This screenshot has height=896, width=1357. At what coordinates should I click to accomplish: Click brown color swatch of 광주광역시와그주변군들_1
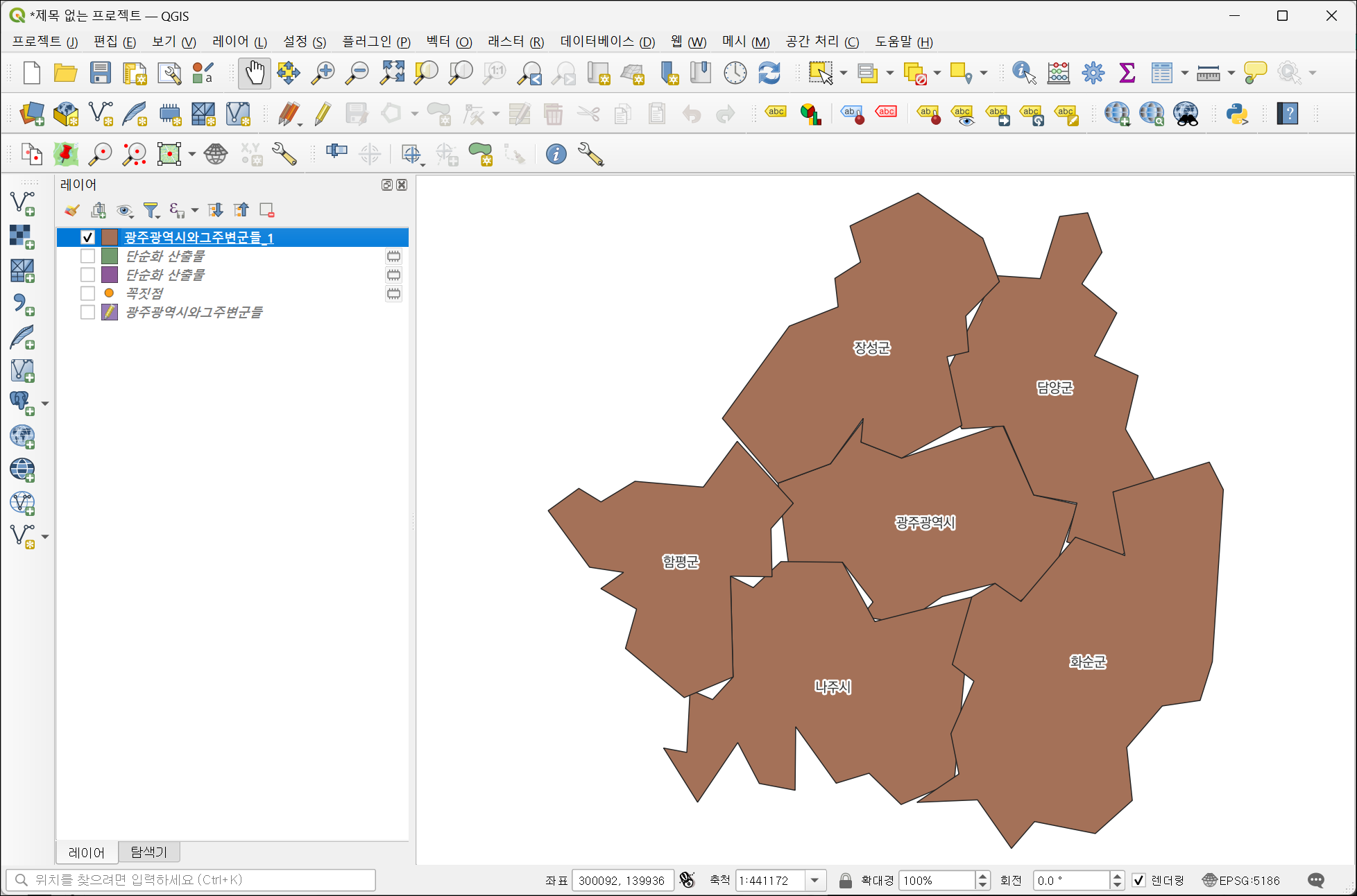(110, 237)
